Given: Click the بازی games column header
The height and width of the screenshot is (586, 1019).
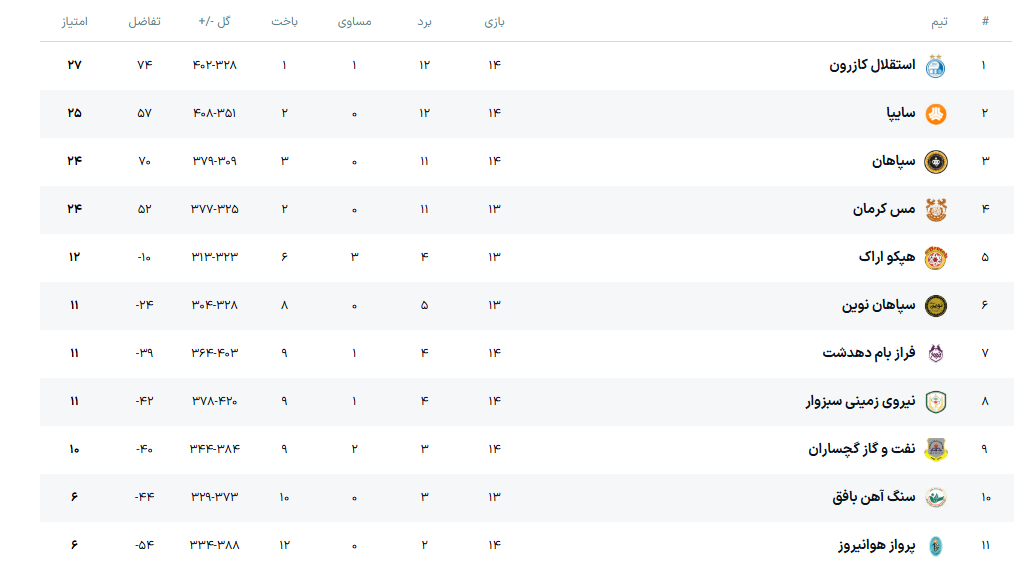Looking at the screenshot, I should pos(494,22).
